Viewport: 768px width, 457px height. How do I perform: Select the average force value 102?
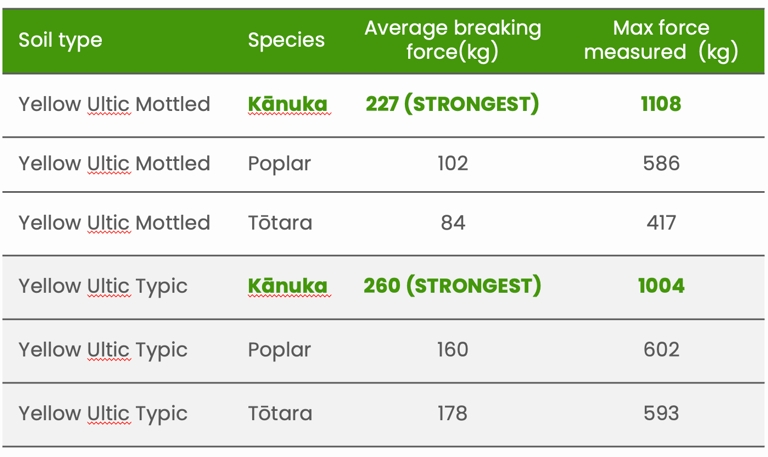pos(453,164)
